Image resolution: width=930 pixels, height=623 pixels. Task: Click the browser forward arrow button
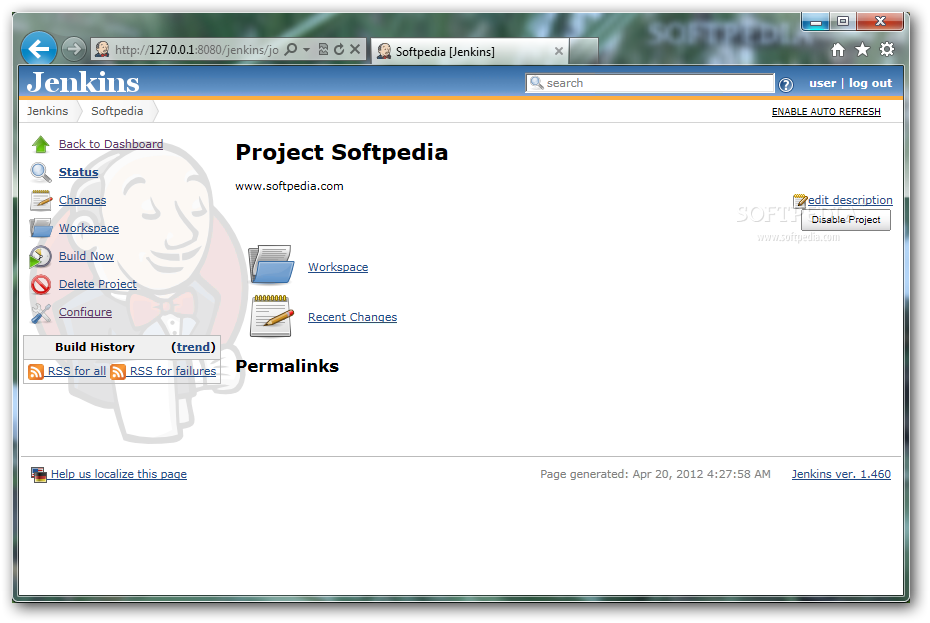(x=74, y=49)
